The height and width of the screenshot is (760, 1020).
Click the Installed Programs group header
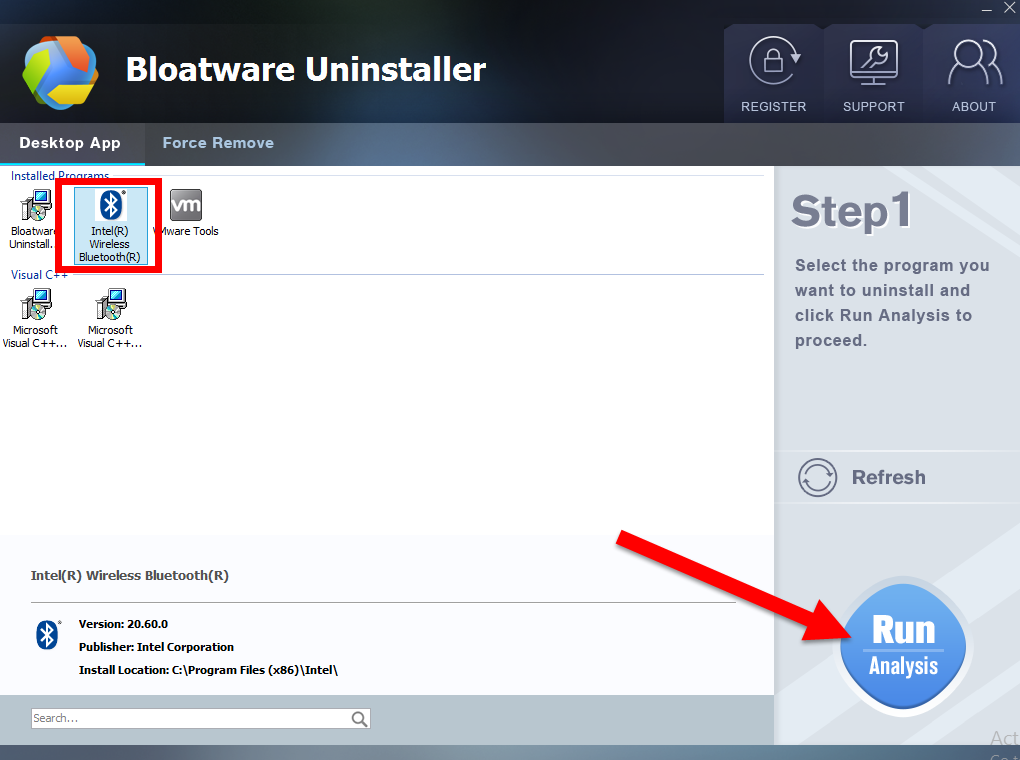click(60, 176)
